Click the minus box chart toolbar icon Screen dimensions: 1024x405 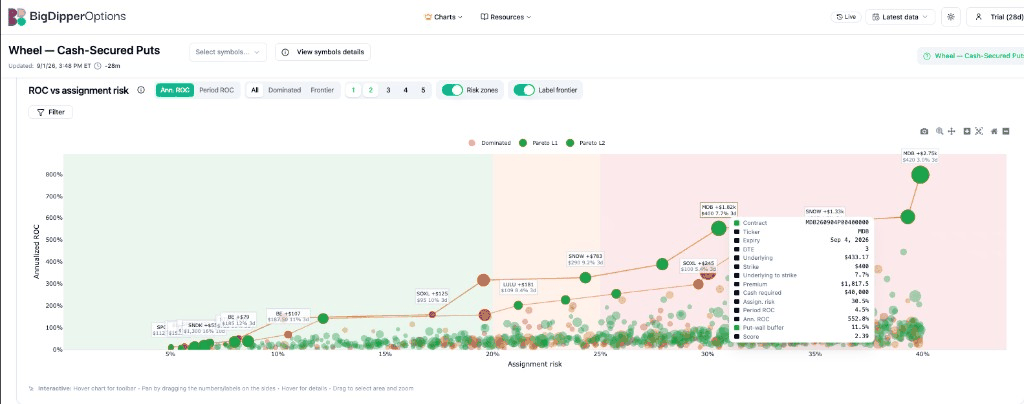tap(1006, 131)
